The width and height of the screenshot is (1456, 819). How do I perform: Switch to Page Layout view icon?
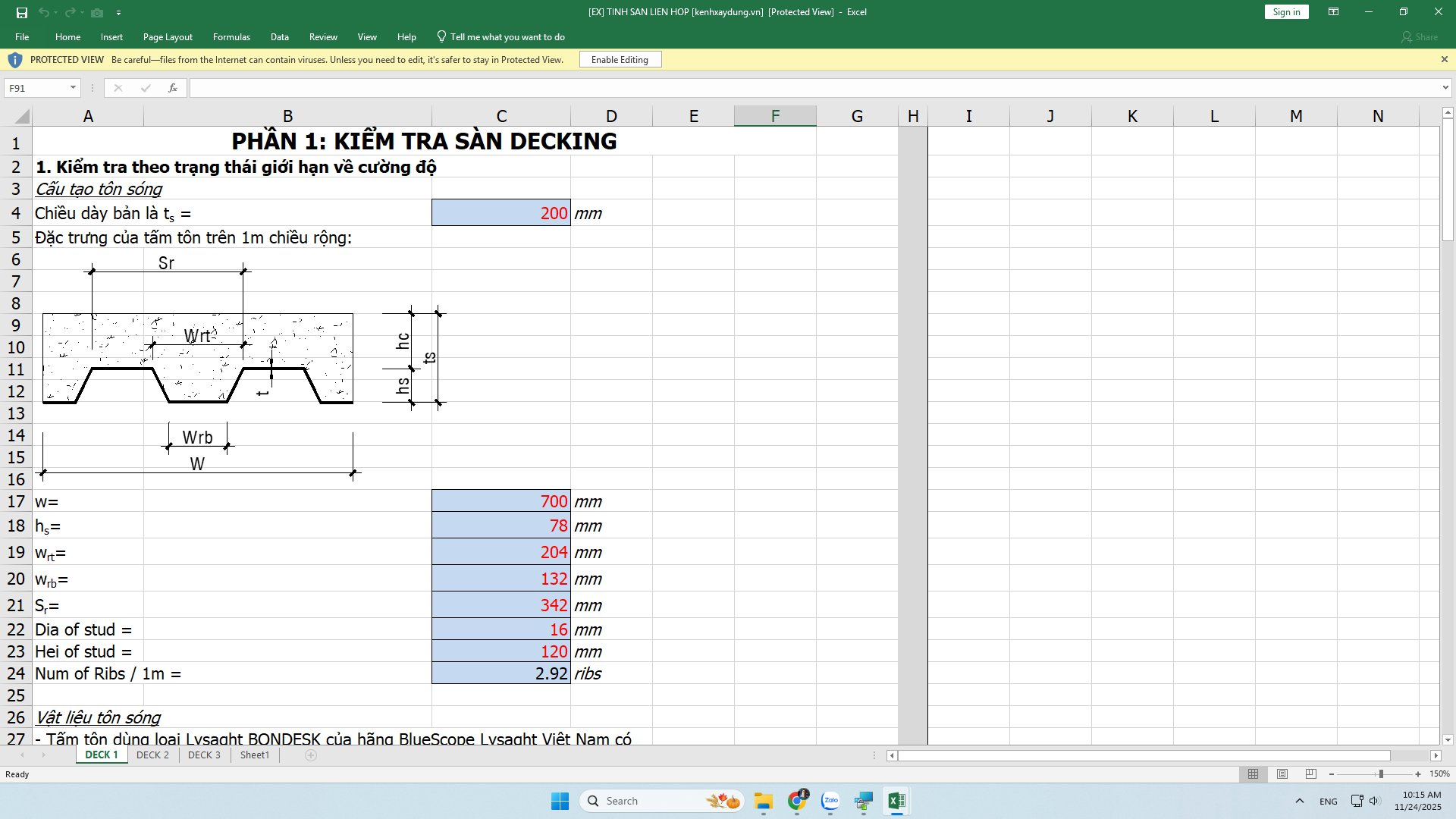tap(1282, 774)
